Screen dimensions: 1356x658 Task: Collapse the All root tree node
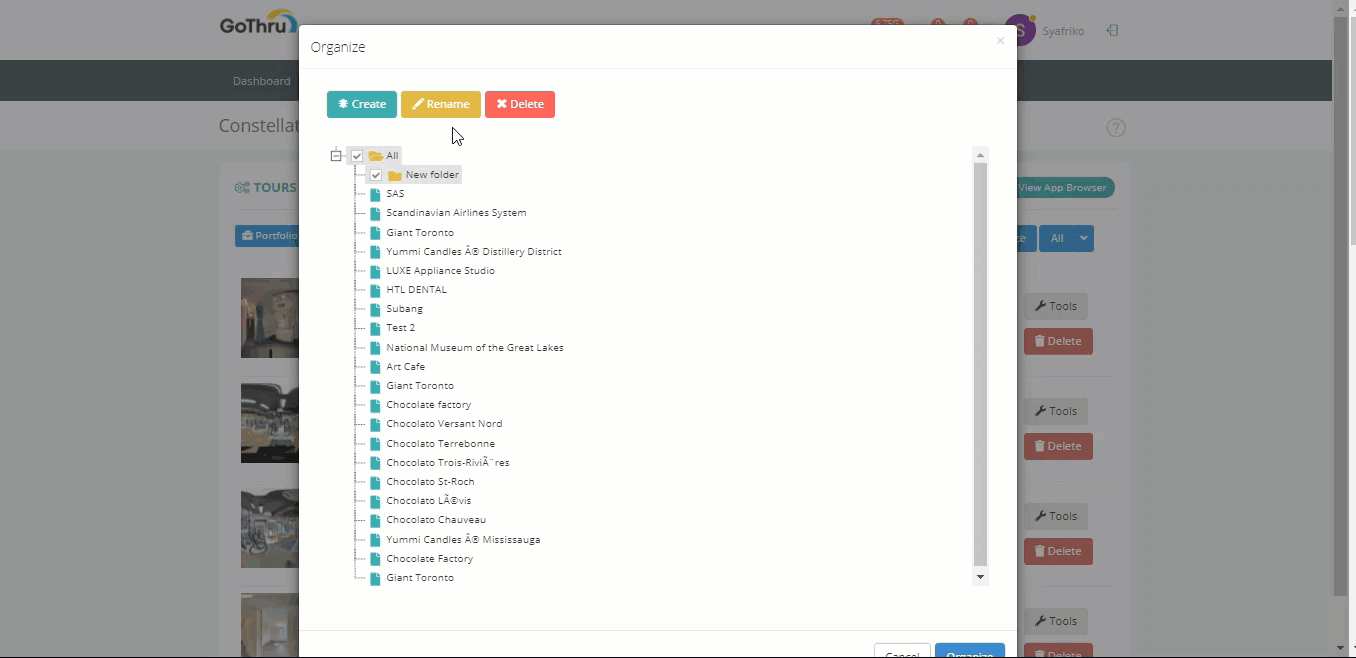pyautogui.click(x=336, y=156)
